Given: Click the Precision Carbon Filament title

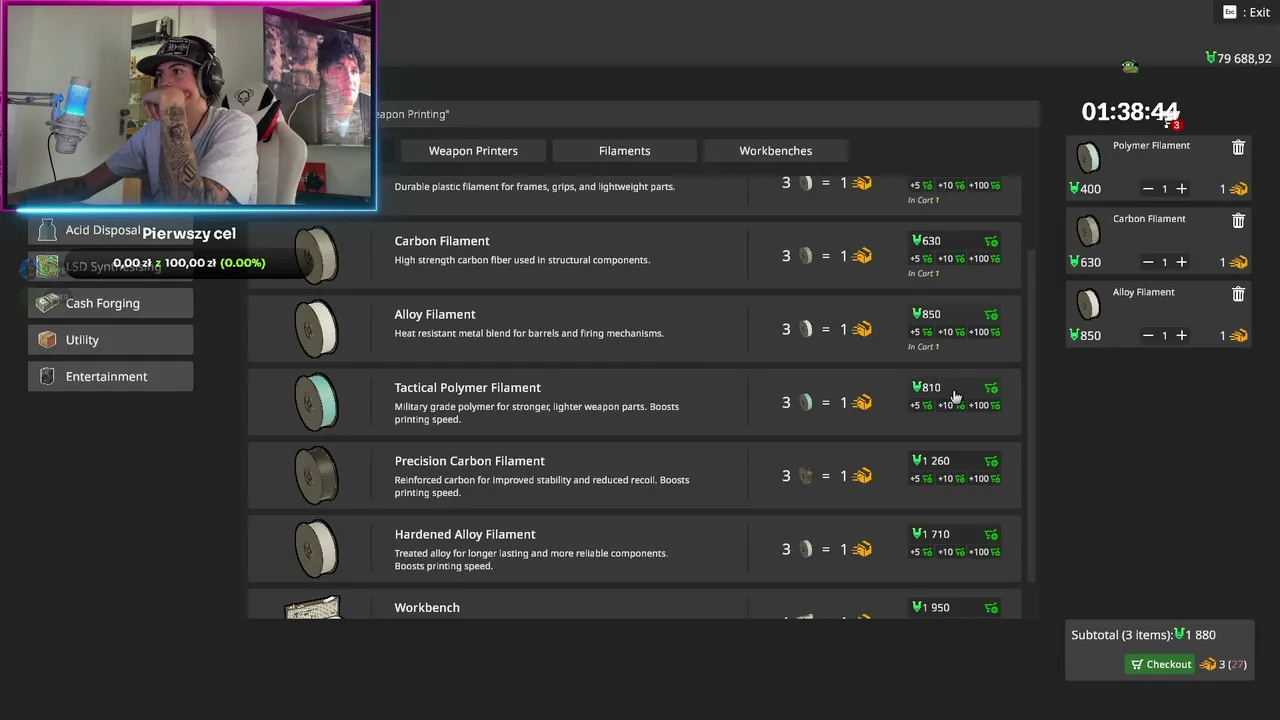Looking at the screenshot, I should (469, 461).
